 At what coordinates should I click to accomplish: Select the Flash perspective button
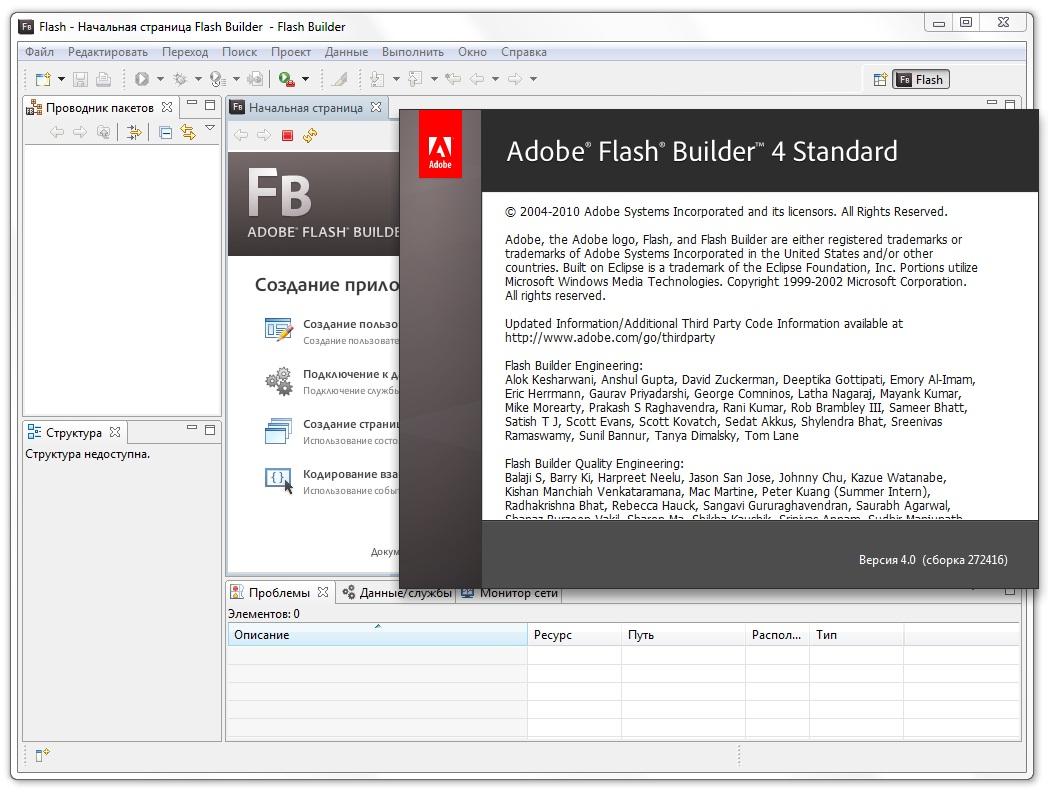(x=921, y=80)
